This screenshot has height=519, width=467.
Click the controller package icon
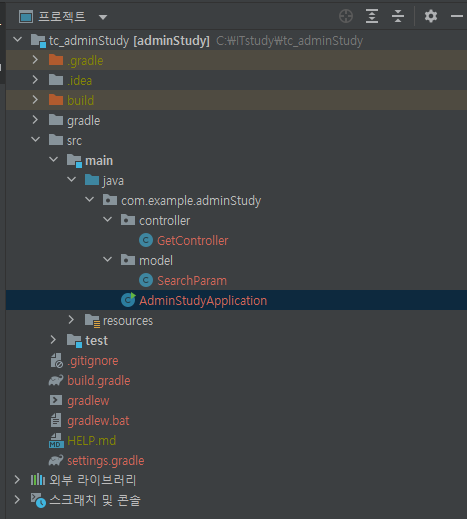[x=128, y=220]
